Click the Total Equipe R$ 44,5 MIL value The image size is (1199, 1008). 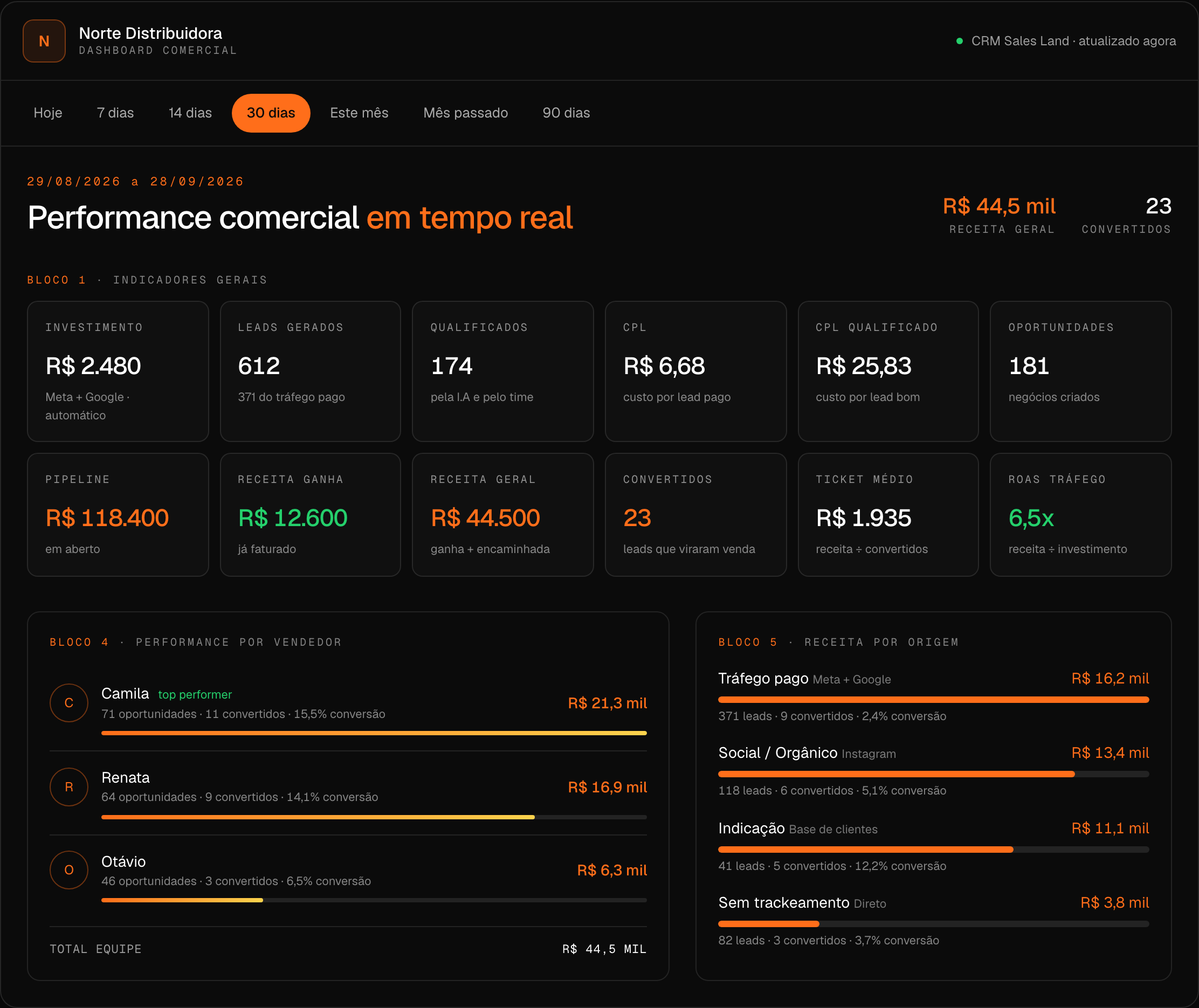(605, 949)
